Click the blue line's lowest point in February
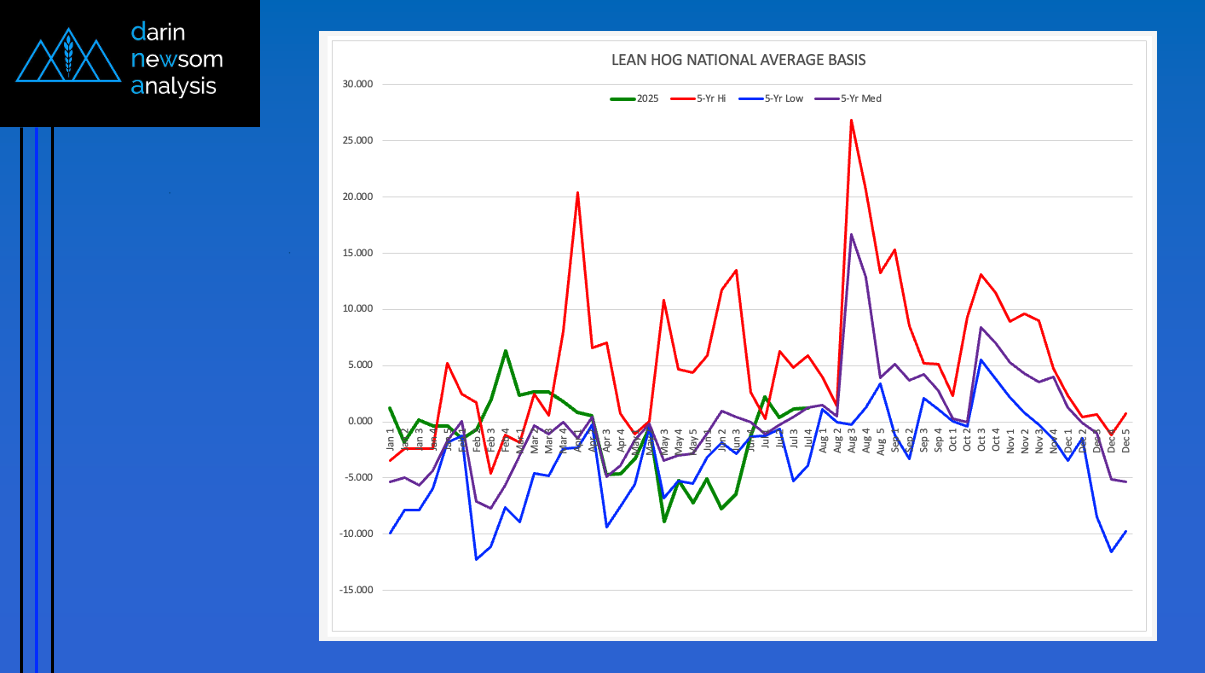 coord(476,559)
